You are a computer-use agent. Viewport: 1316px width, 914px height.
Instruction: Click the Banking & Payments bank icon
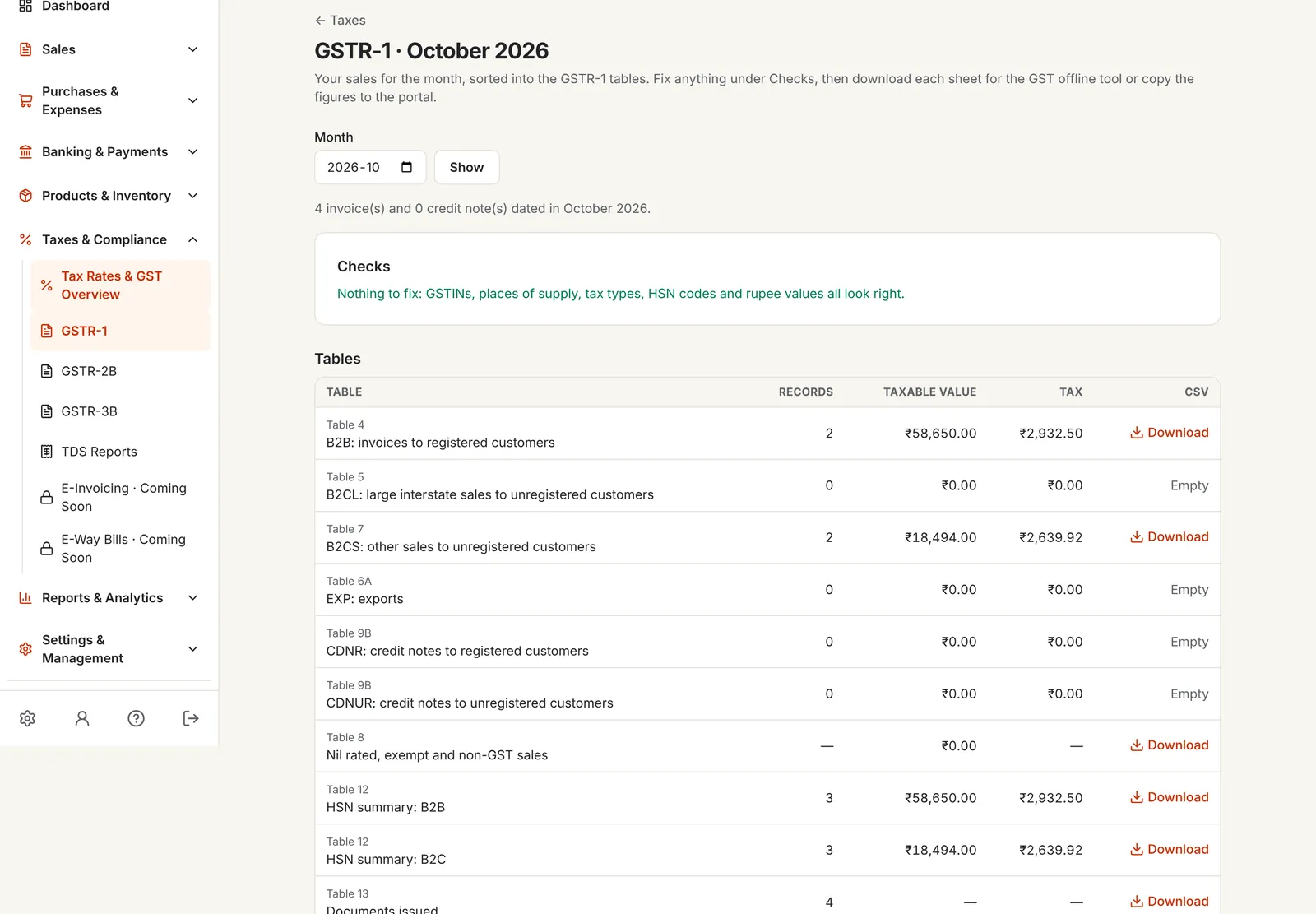(x=25, y=152)
